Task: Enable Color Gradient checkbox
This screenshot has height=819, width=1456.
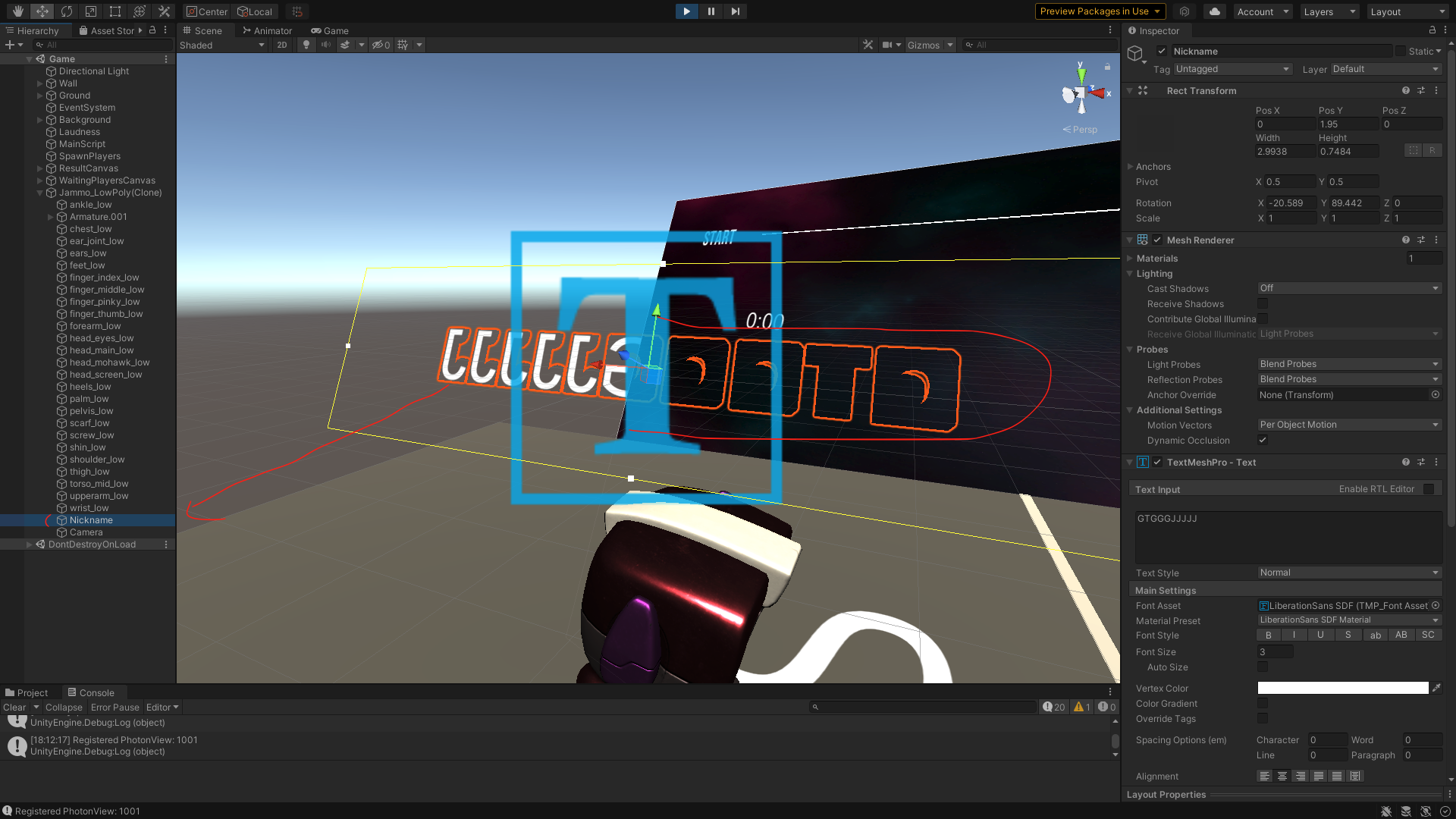Action: (1263, 703)
